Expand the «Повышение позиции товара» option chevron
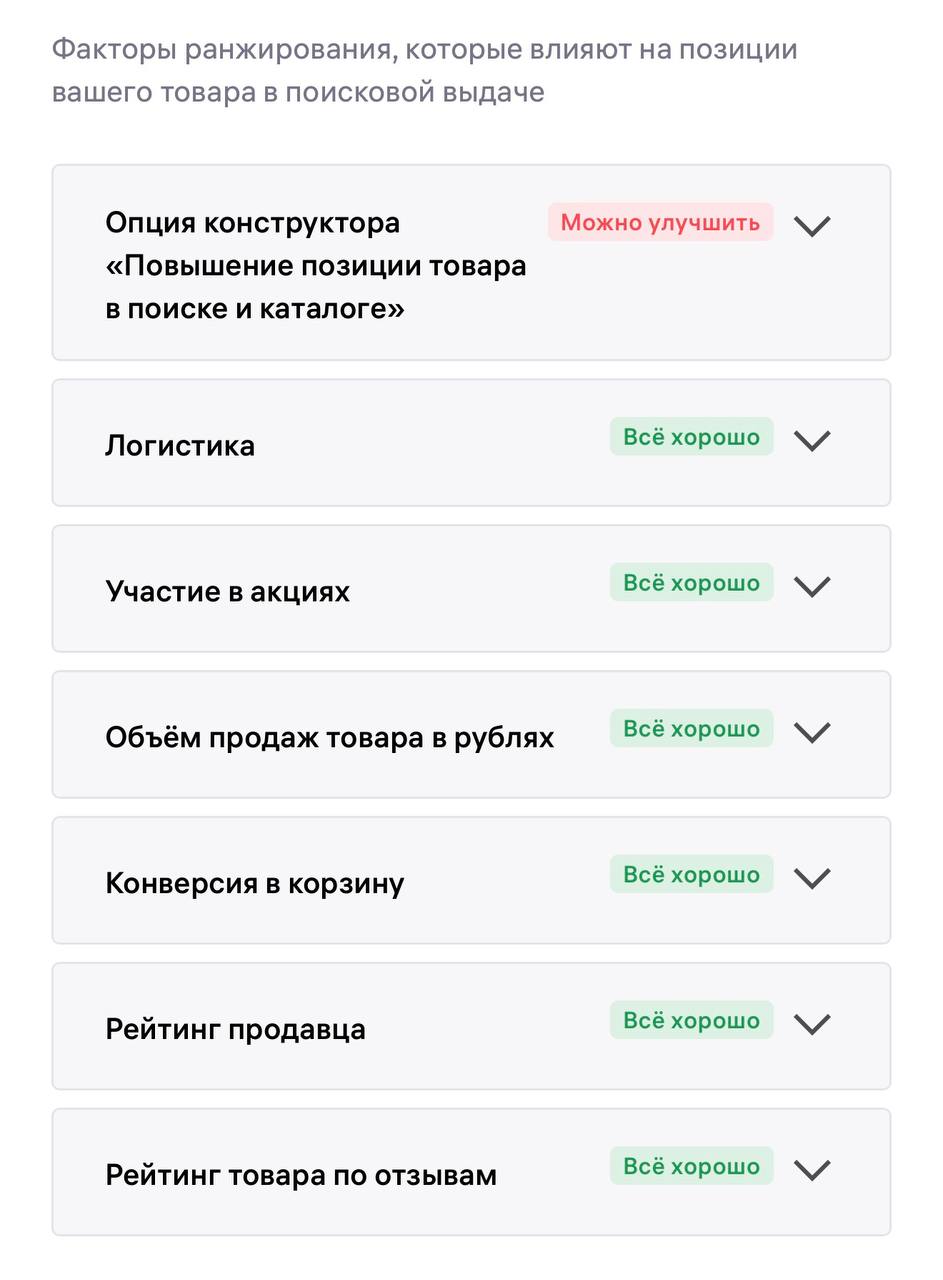The width and height of the screenshot is (943, 1280). (x=812, y=226)
